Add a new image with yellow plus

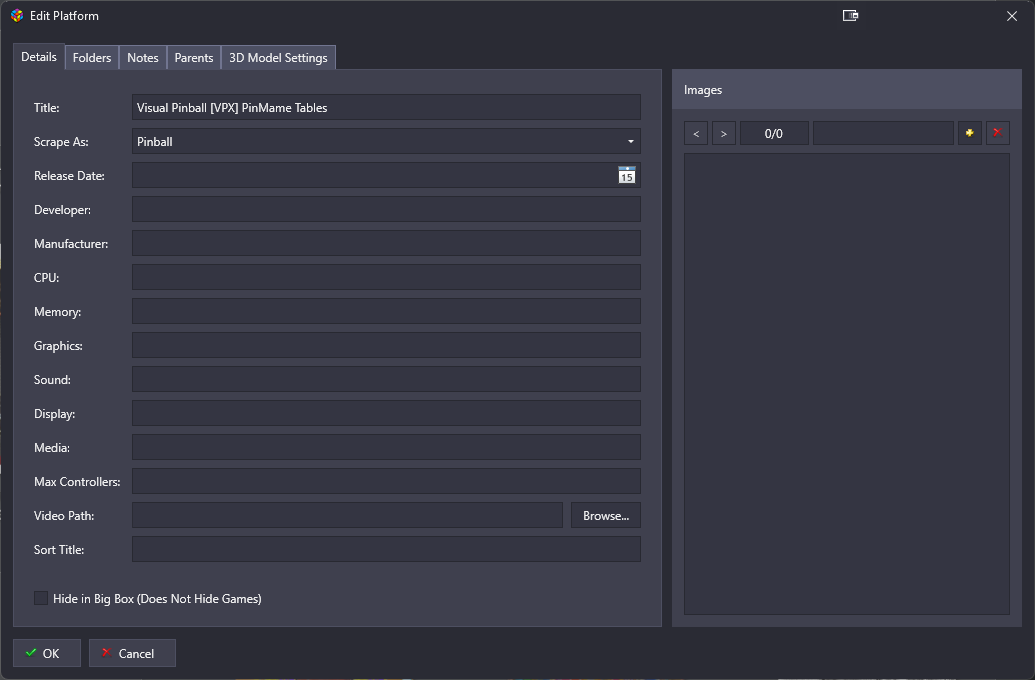970,133
